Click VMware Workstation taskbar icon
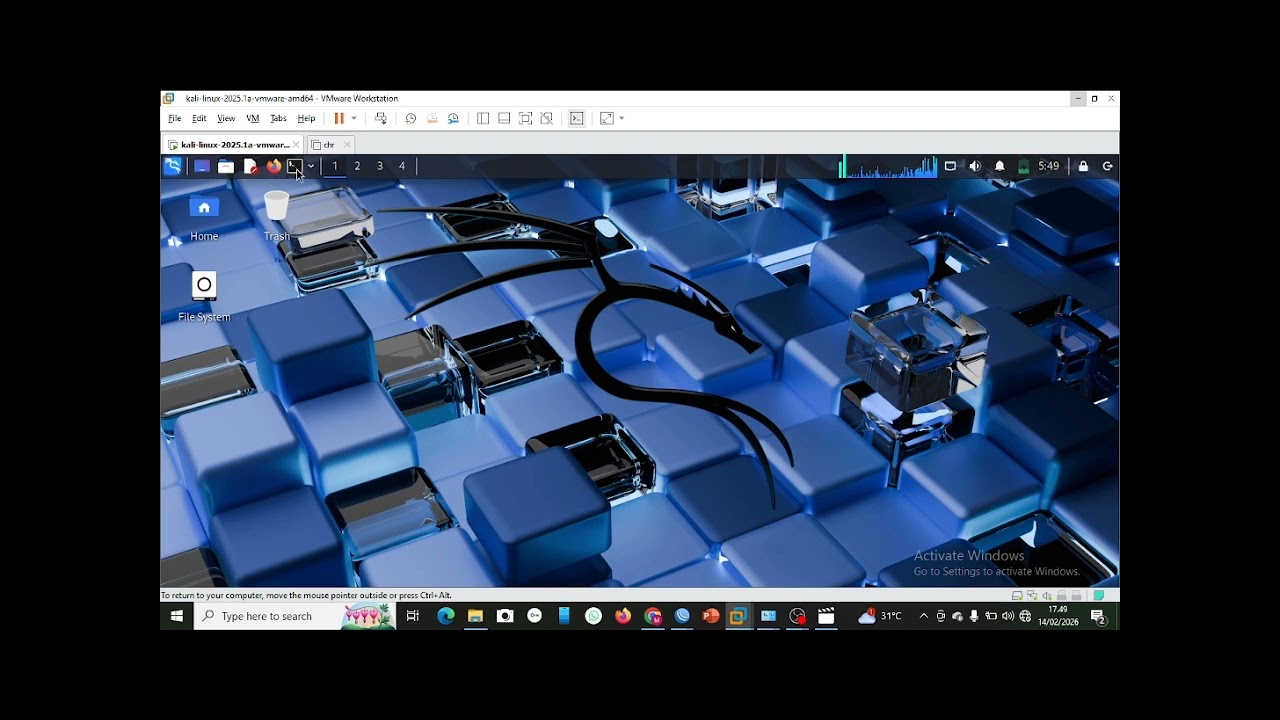The width and height of the screenshot is (1280, 720). 738,616
